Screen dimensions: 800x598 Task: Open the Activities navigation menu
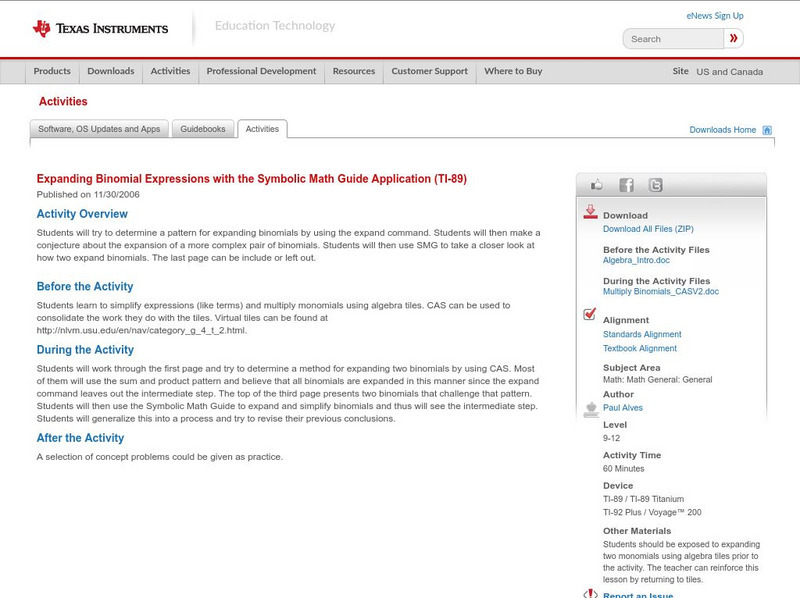(x=170, y=71)
